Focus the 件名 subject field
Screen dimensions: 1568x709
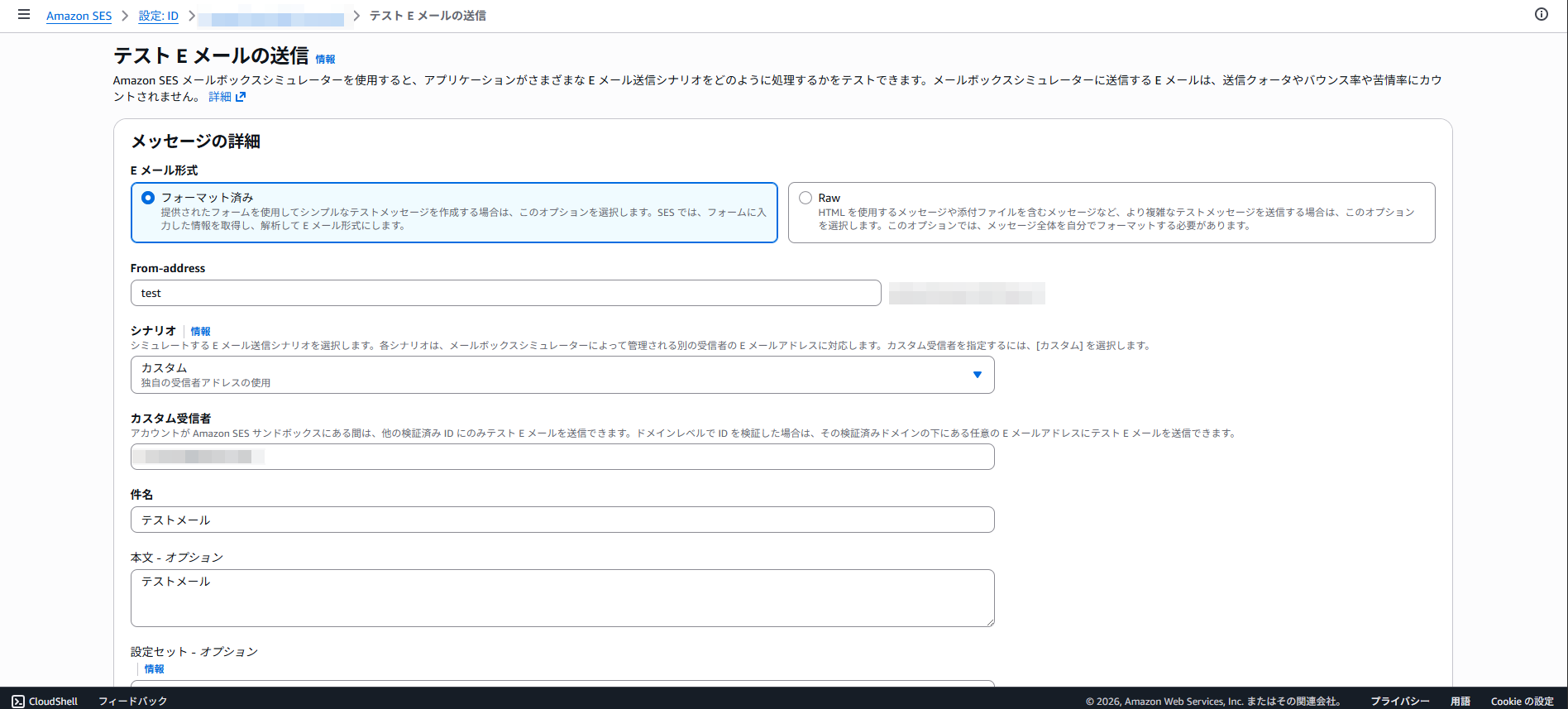point(562,520)
